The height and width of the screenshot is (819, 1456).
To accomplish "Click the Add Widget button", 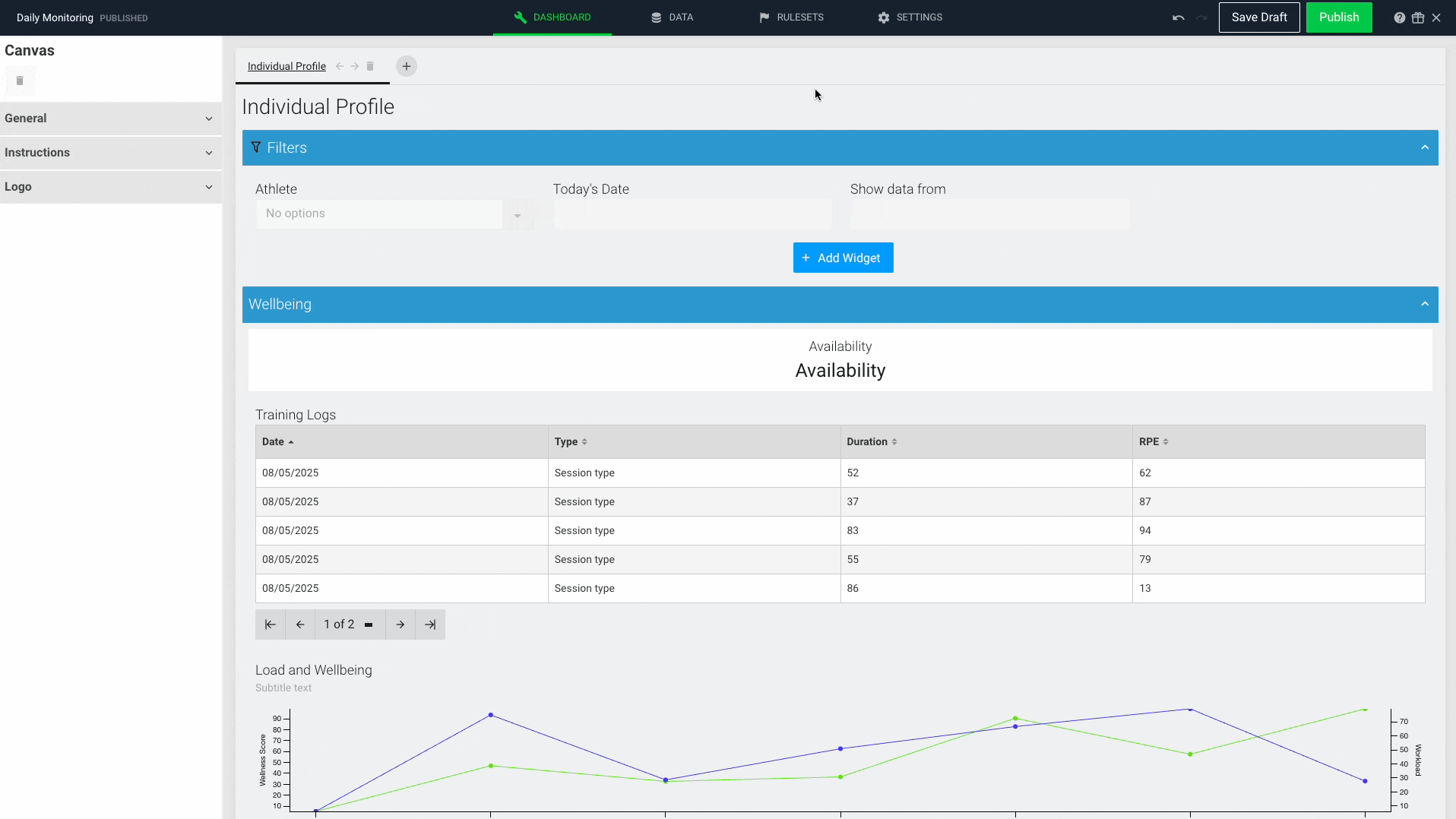I will (842, 258).
